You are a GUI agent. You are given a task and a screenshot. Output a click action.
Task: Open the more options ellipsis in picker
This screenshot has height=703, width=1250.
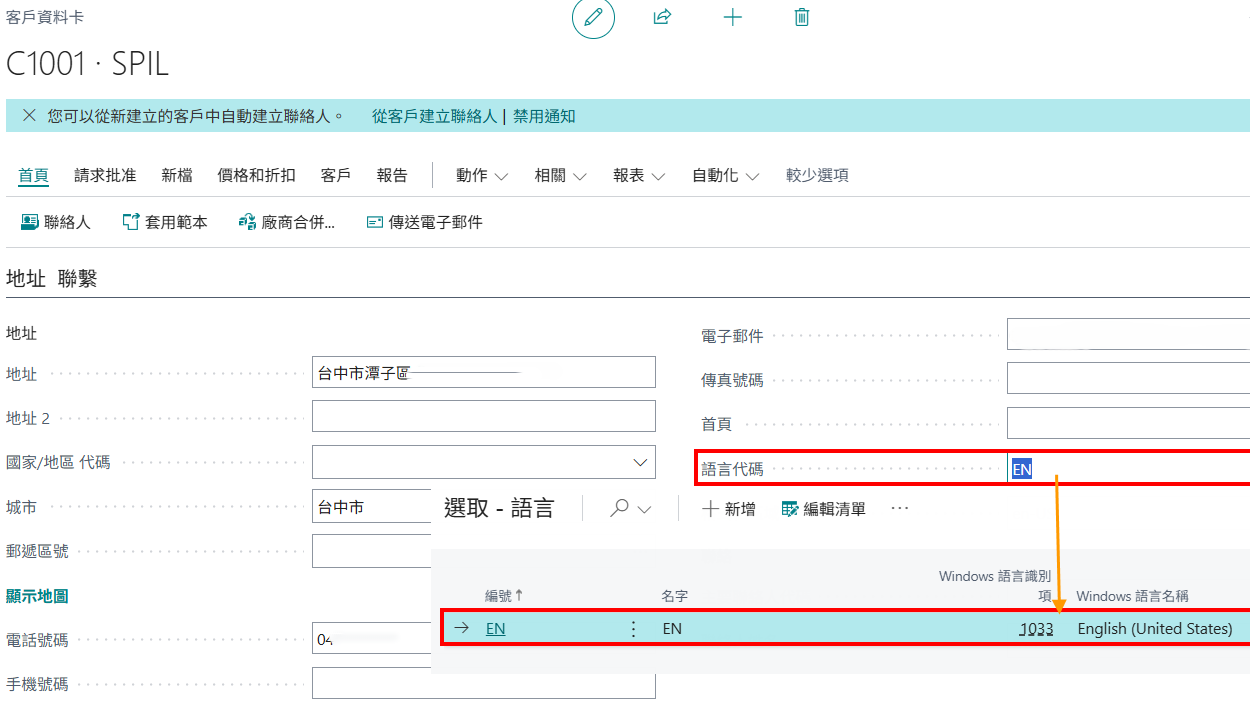(x=900, y=508)
